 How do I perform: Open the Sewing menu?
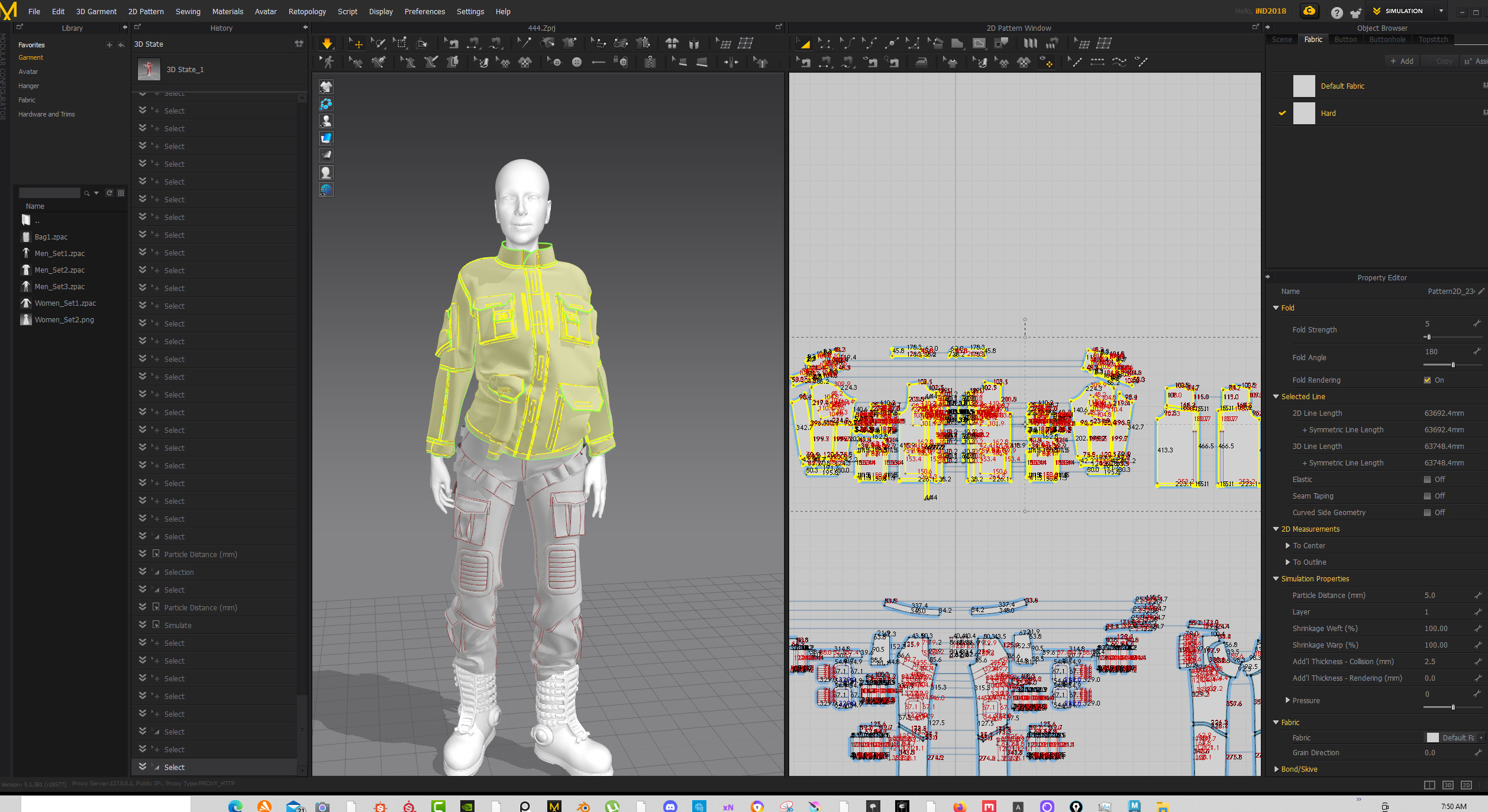[188, 11]
